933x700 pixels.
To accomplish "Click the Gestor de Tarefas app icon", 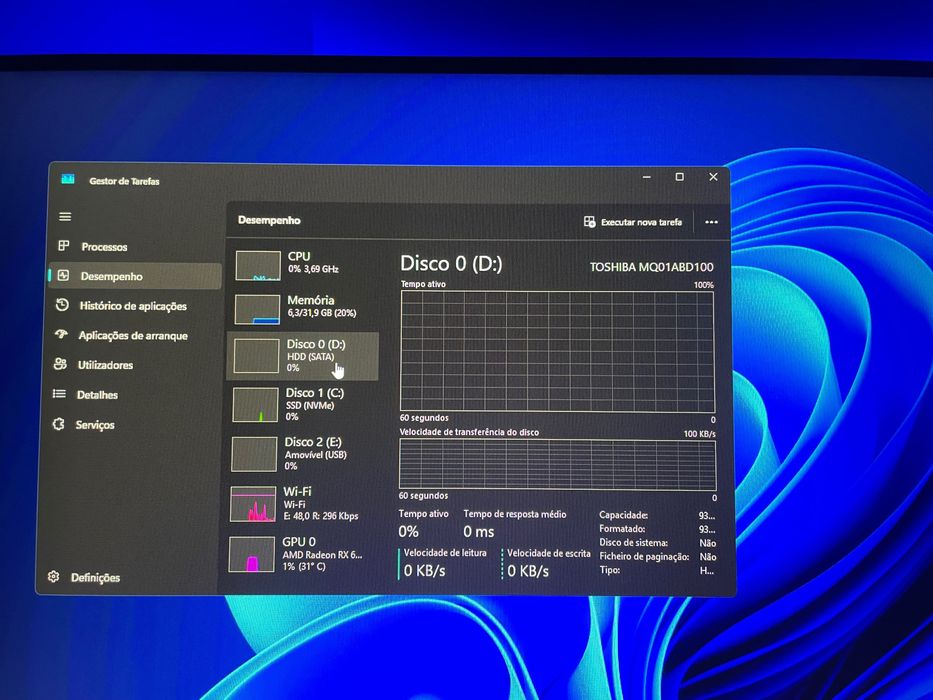I will [68, 179].
